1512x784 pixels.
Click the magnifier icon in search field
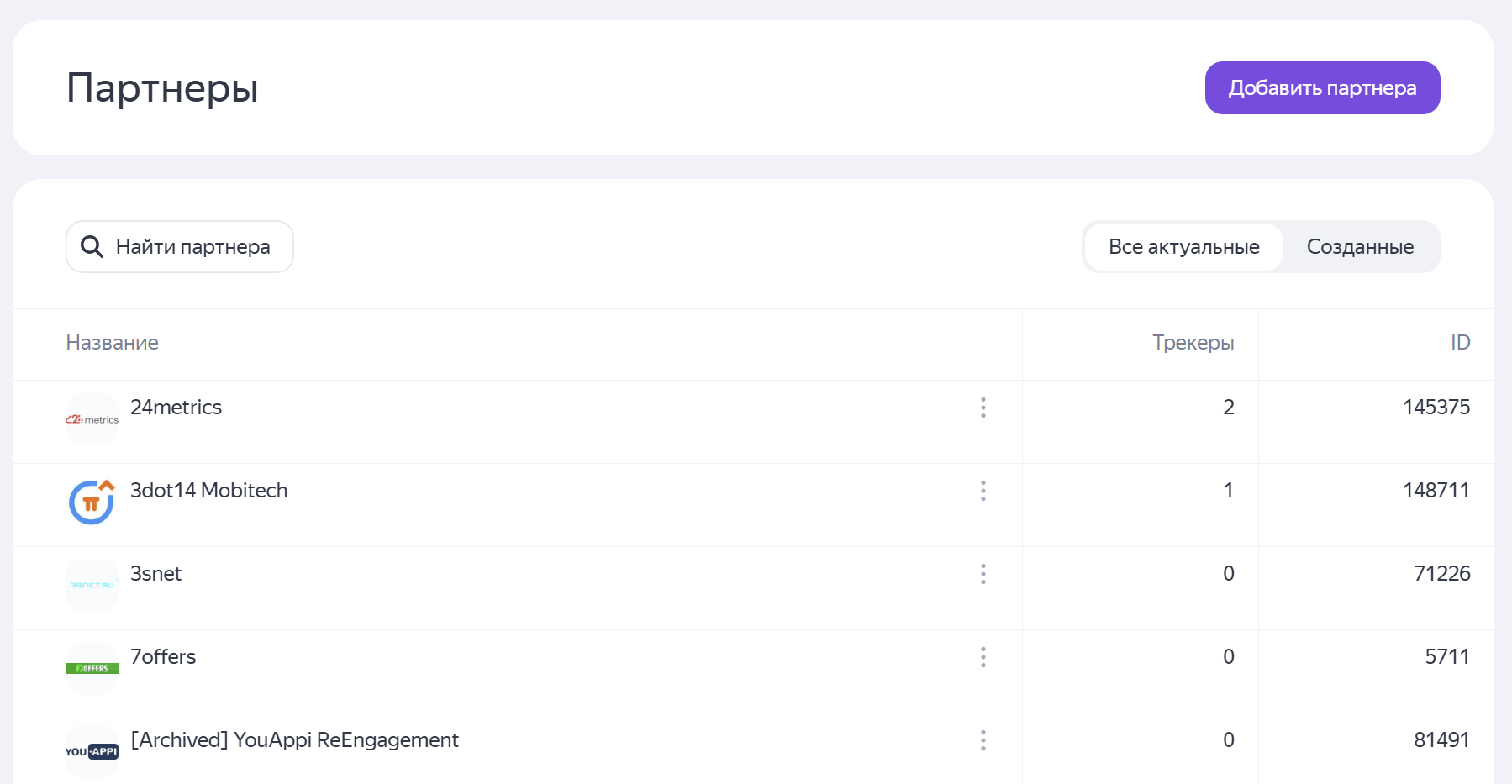point(92,247)
